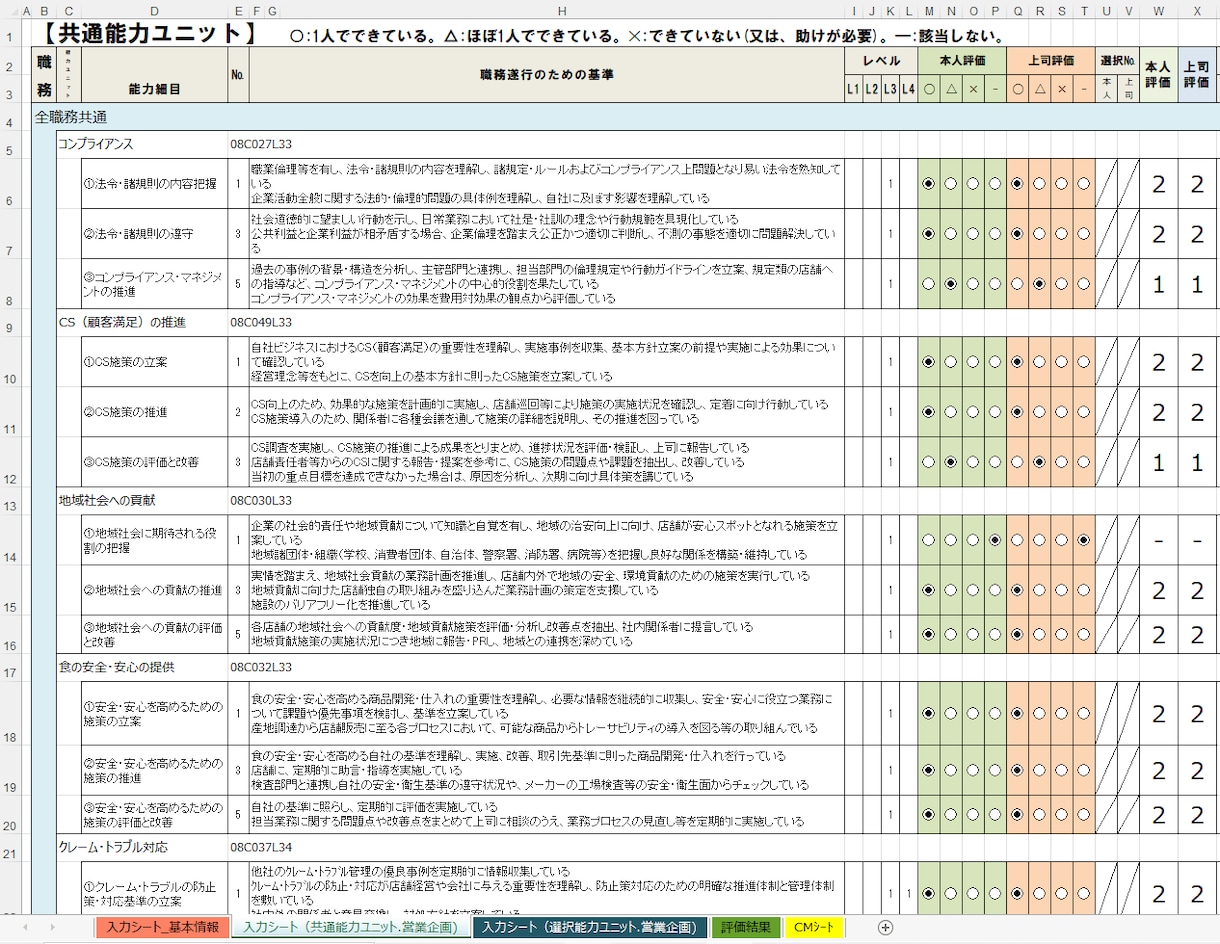Select 本人評価 − for ②法令・諸規則の遵守
Image resolution: width=1220 pixels, height=944 pixels.
(x=995, y=234)
